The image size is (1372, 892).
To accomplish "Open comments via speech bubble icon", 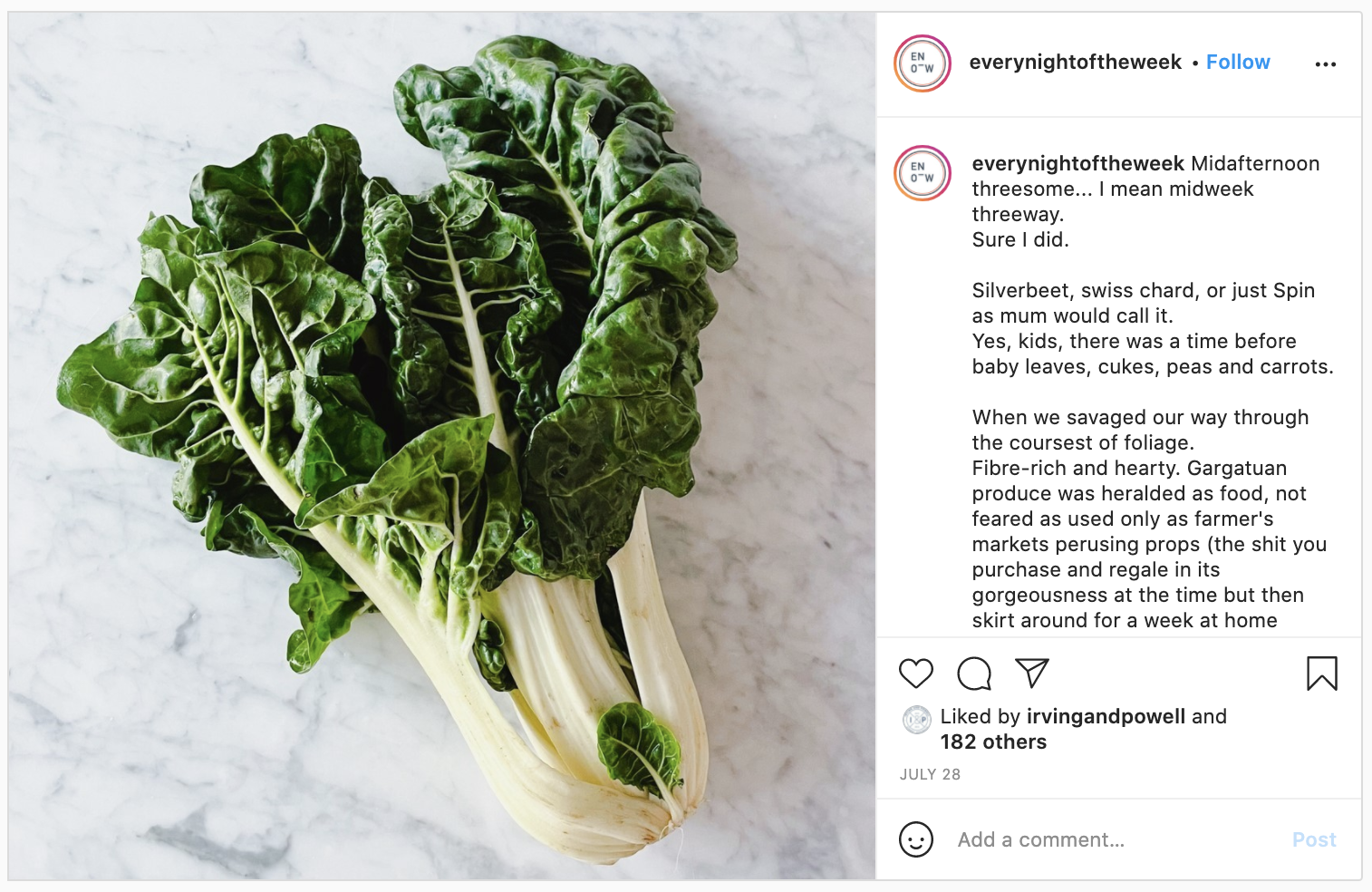I will (x=974, y=674).
